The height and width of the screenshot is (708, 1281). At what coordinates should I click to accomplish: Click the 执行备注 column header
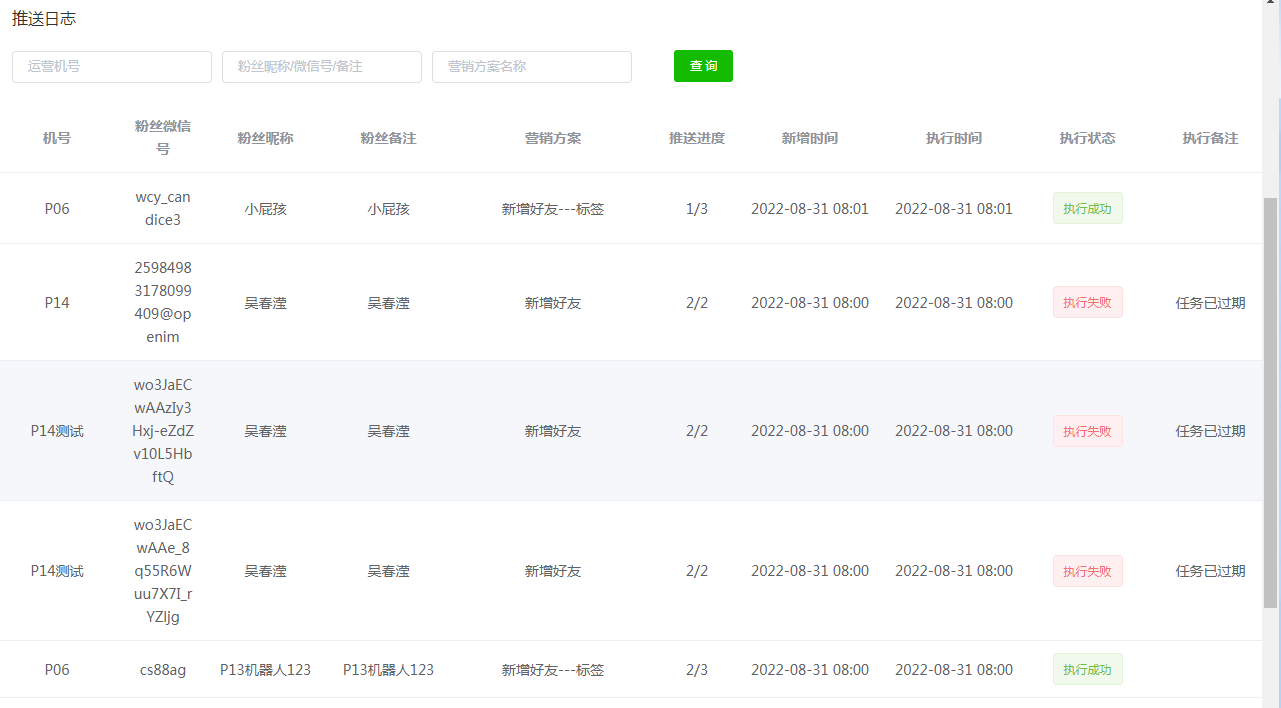pyautogui.click(x=1210, y=138)
